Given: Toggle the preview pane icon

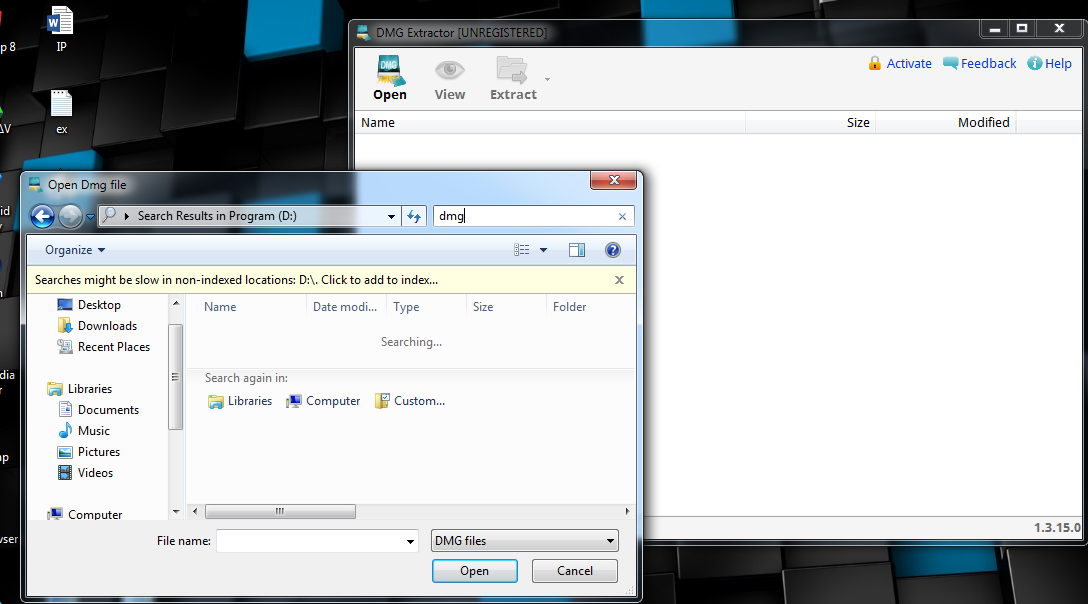Looking at the screenshot, I should coord(577,250).
